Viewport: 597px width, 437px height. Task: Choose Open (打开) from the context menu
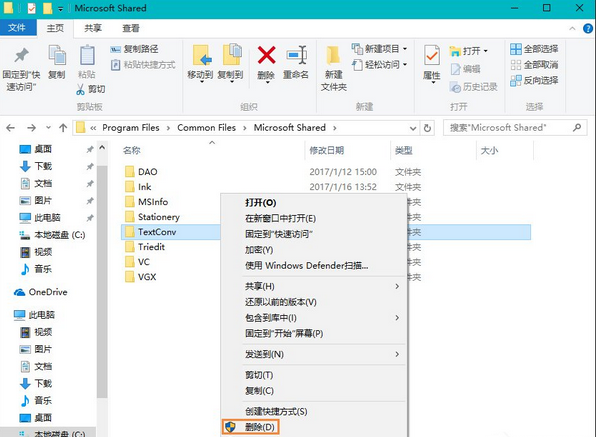click(314, 203)
